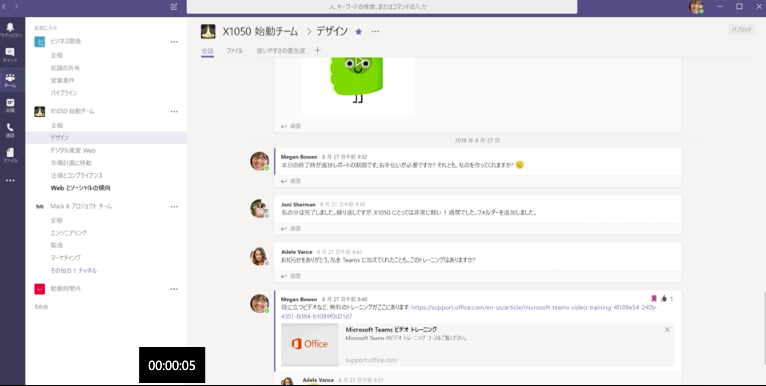Open the Chat icon in left rail

click(x=10, y=55)
